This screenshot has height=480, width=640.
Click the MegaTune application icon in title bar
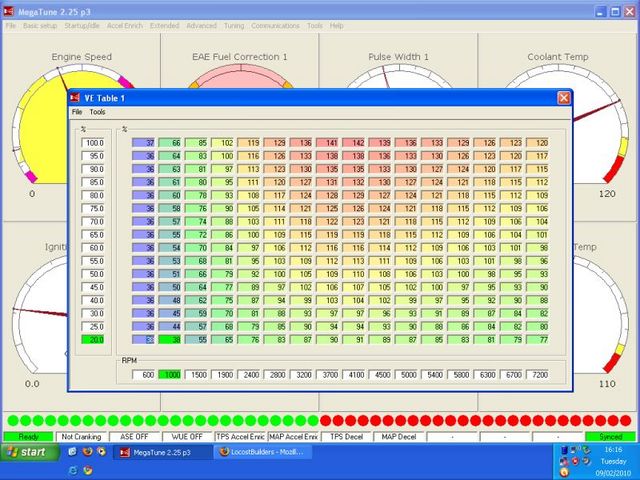click(x=9, y=9)
